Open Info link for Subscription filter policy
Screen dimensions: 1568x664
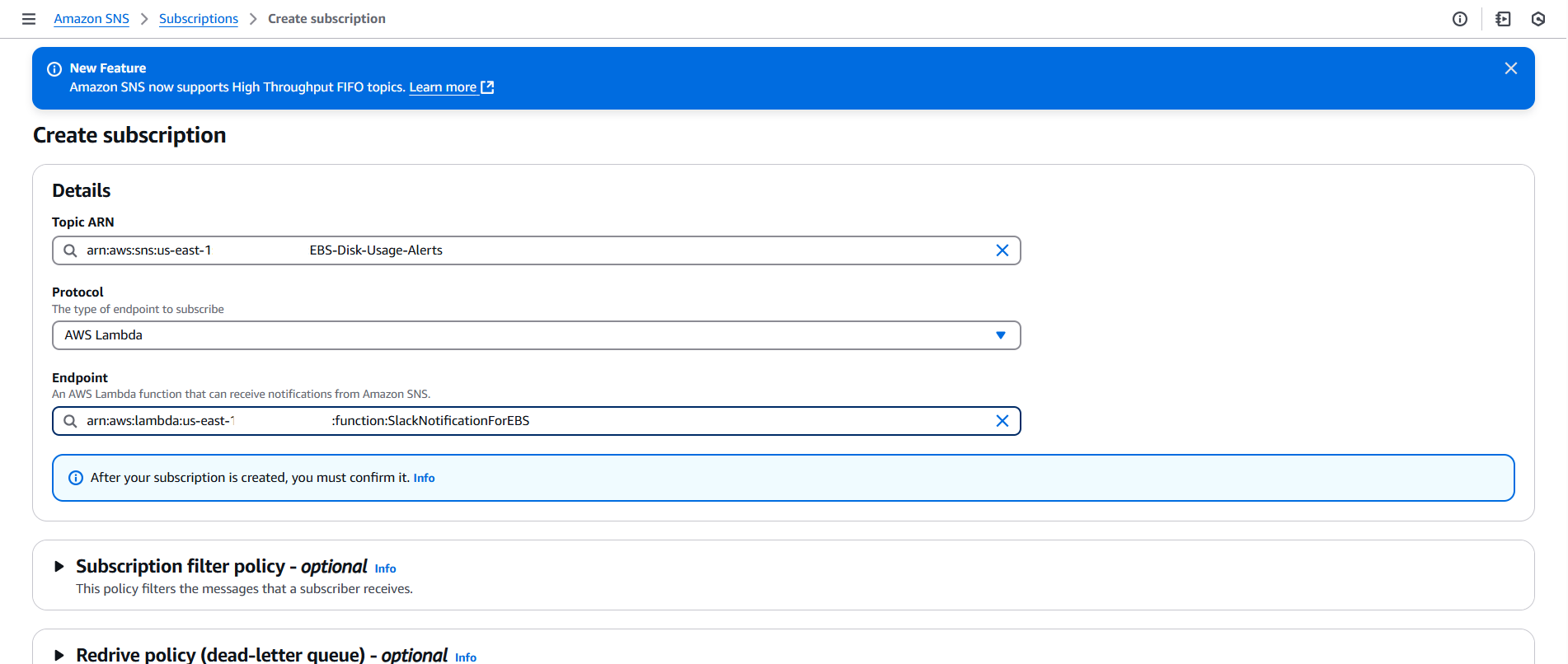click(x=385, y=568)
